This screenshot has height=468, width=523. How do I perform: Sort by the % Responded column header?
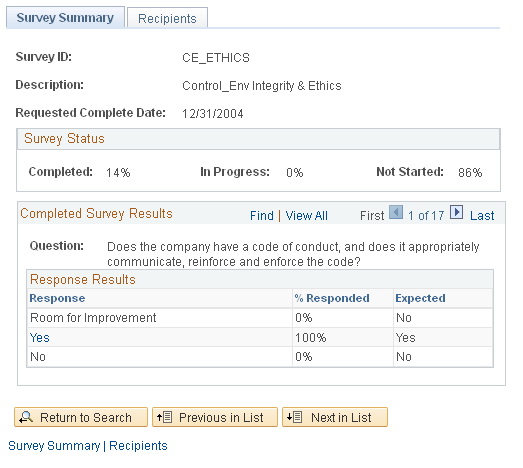coord(332,298)
